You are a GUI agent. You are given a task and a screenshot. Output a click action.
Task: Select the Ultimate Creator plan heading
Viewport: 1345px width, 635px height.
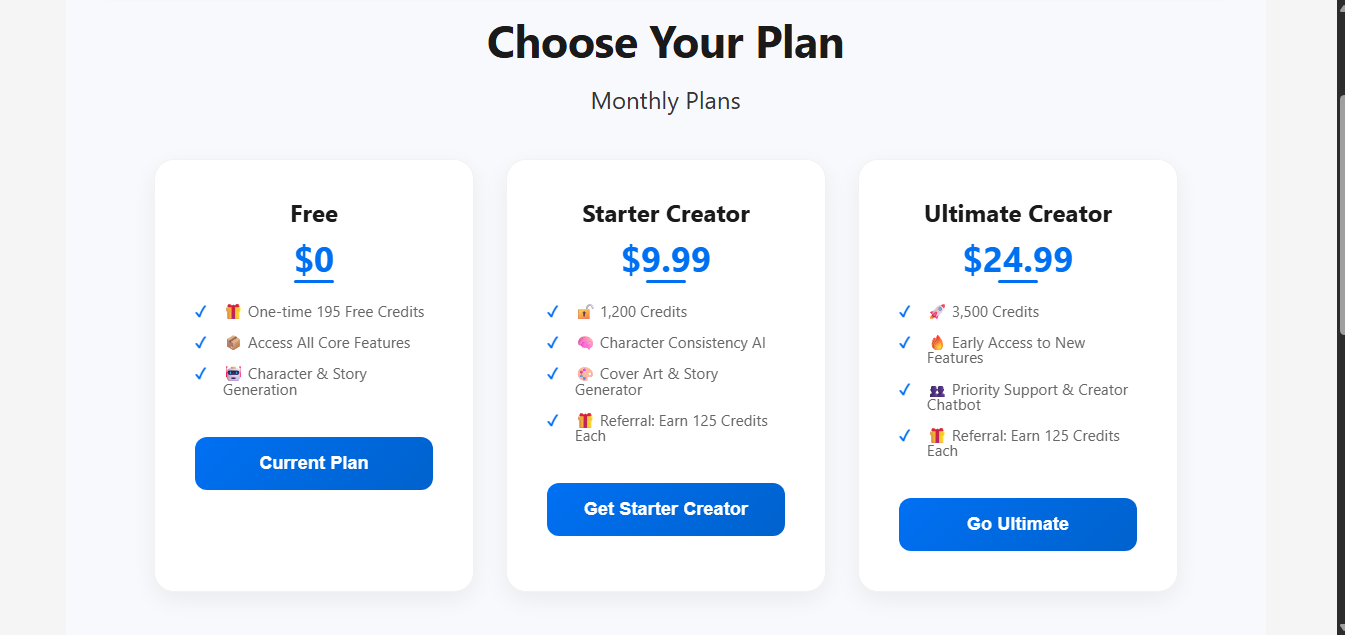tap(1017, 213)
